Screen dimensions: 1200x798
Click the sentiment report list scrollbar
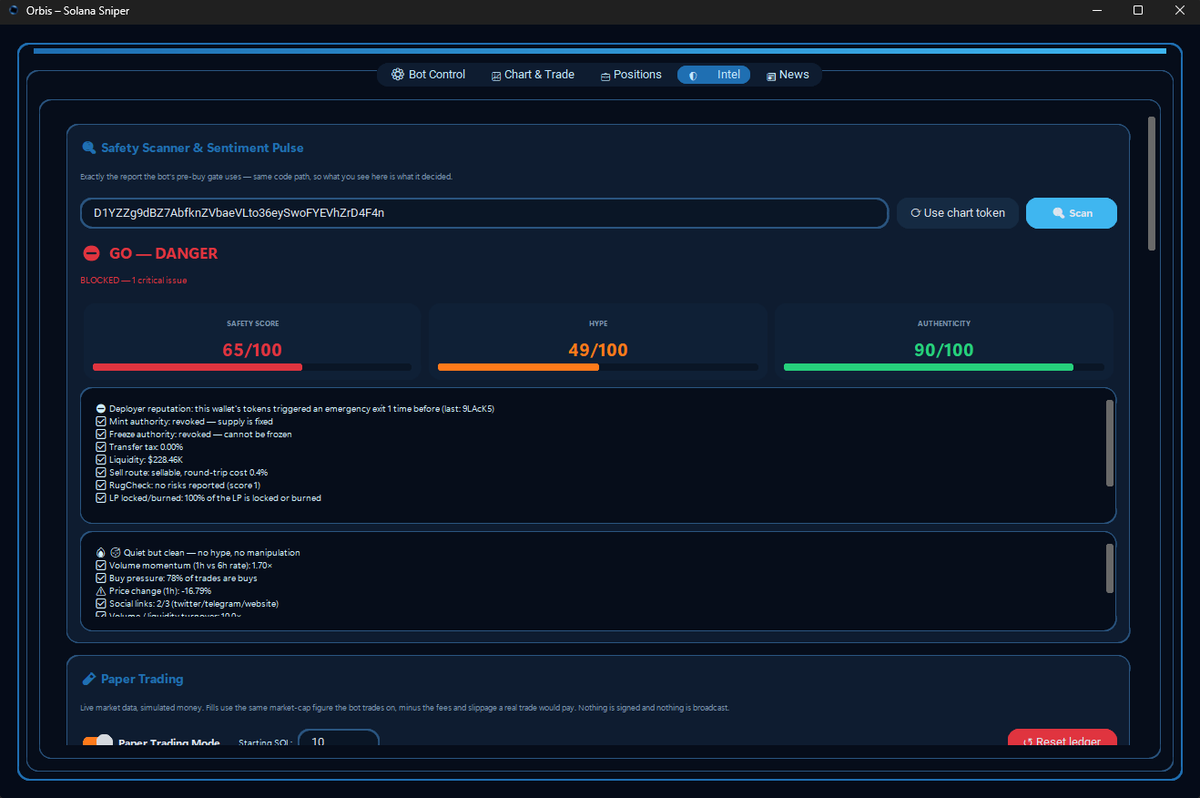1109,568
